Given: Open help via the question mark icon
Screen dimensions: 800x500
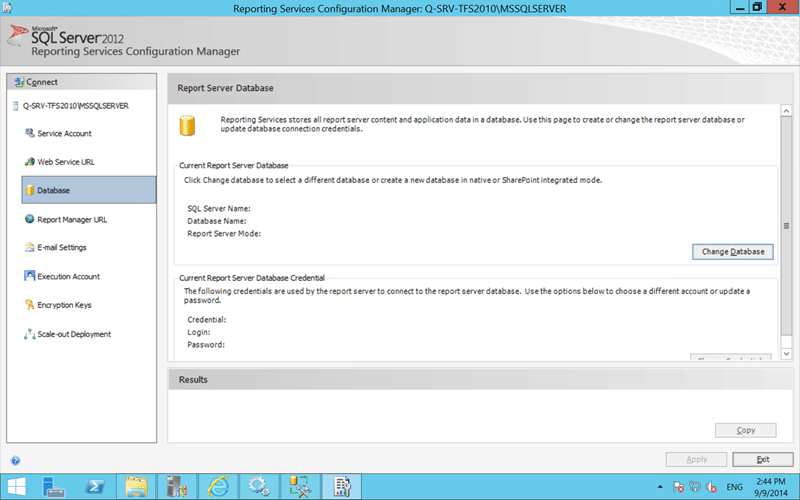Looking at the screenshot, I should coord(15,461).
